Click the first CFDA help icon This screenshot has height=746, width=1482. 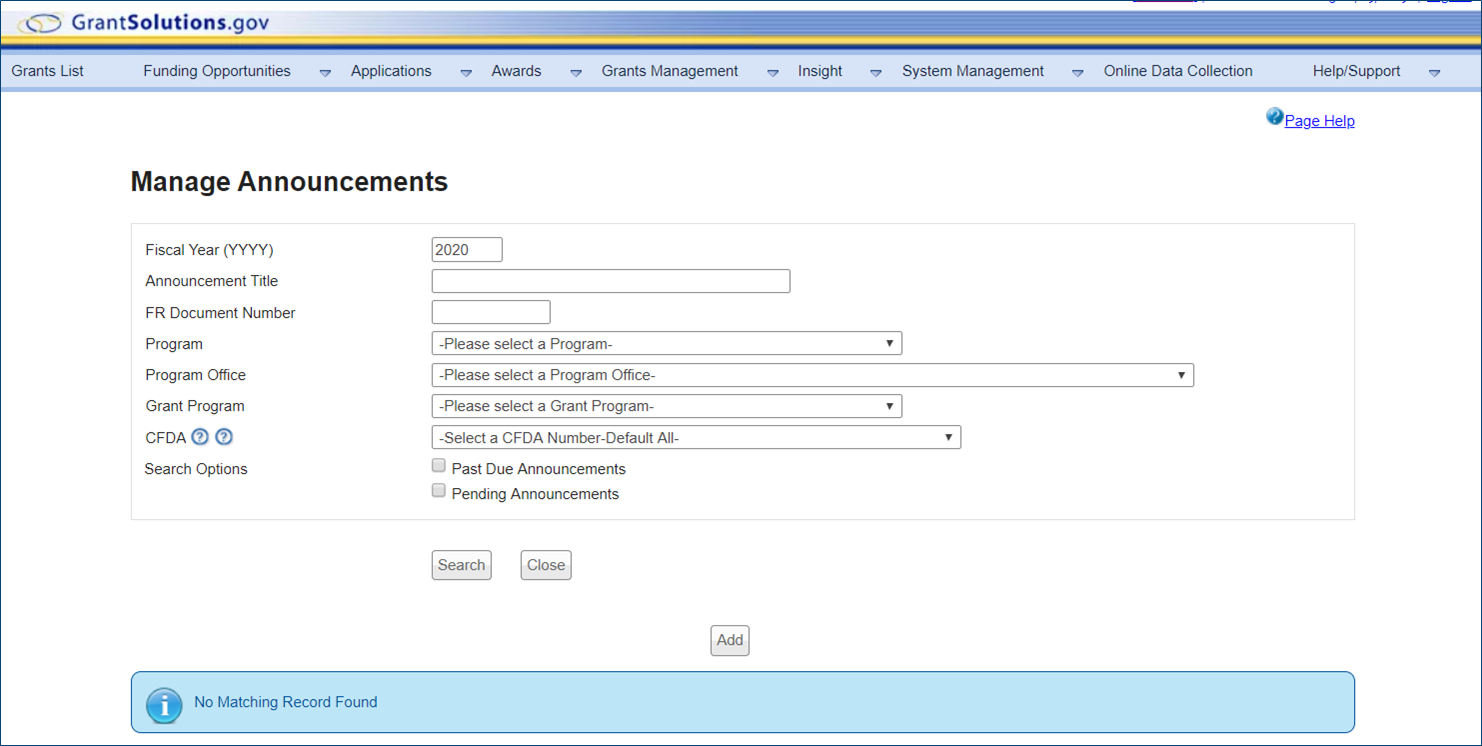coord(200,437)
